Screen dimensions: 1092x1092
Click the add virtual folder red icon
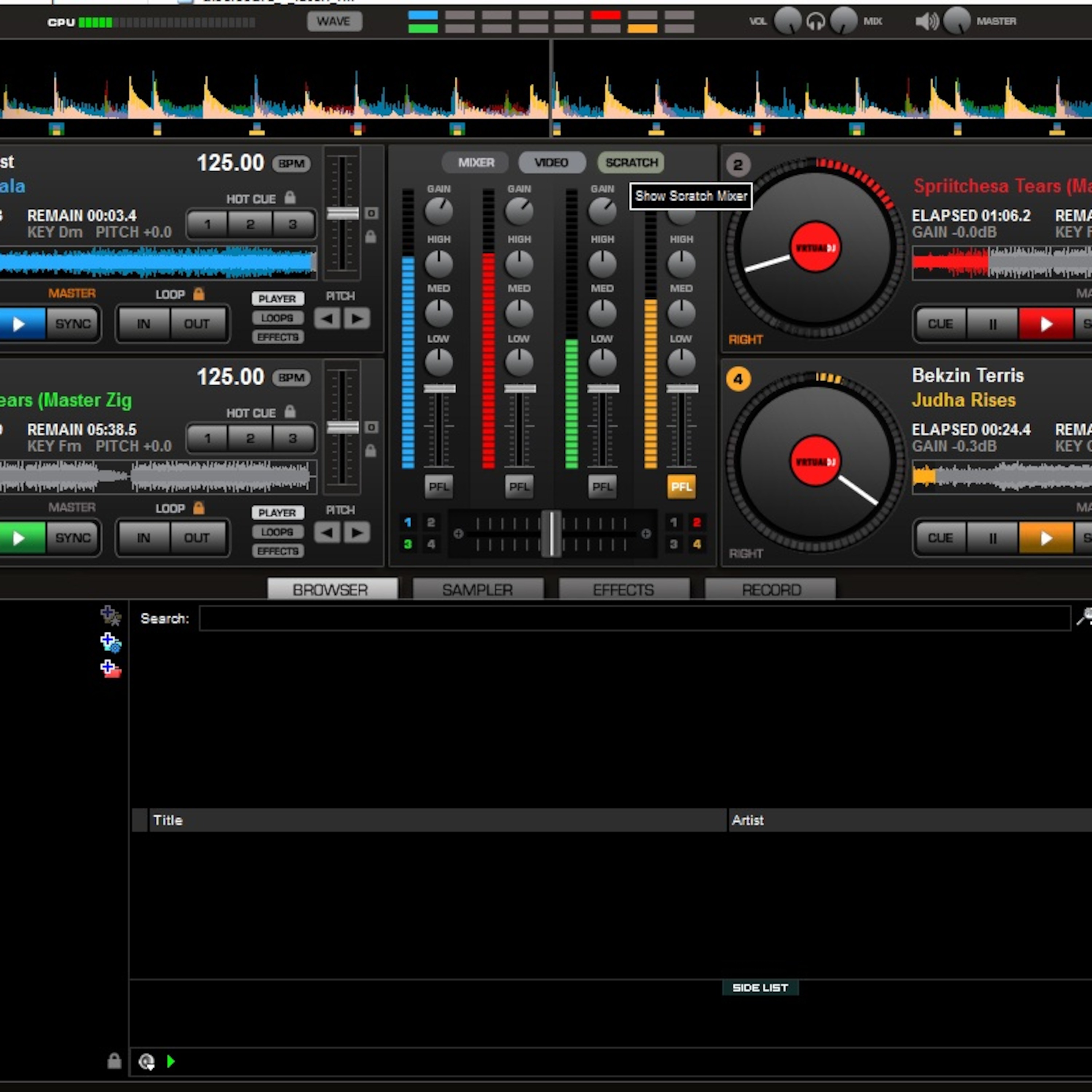[110, 669]
